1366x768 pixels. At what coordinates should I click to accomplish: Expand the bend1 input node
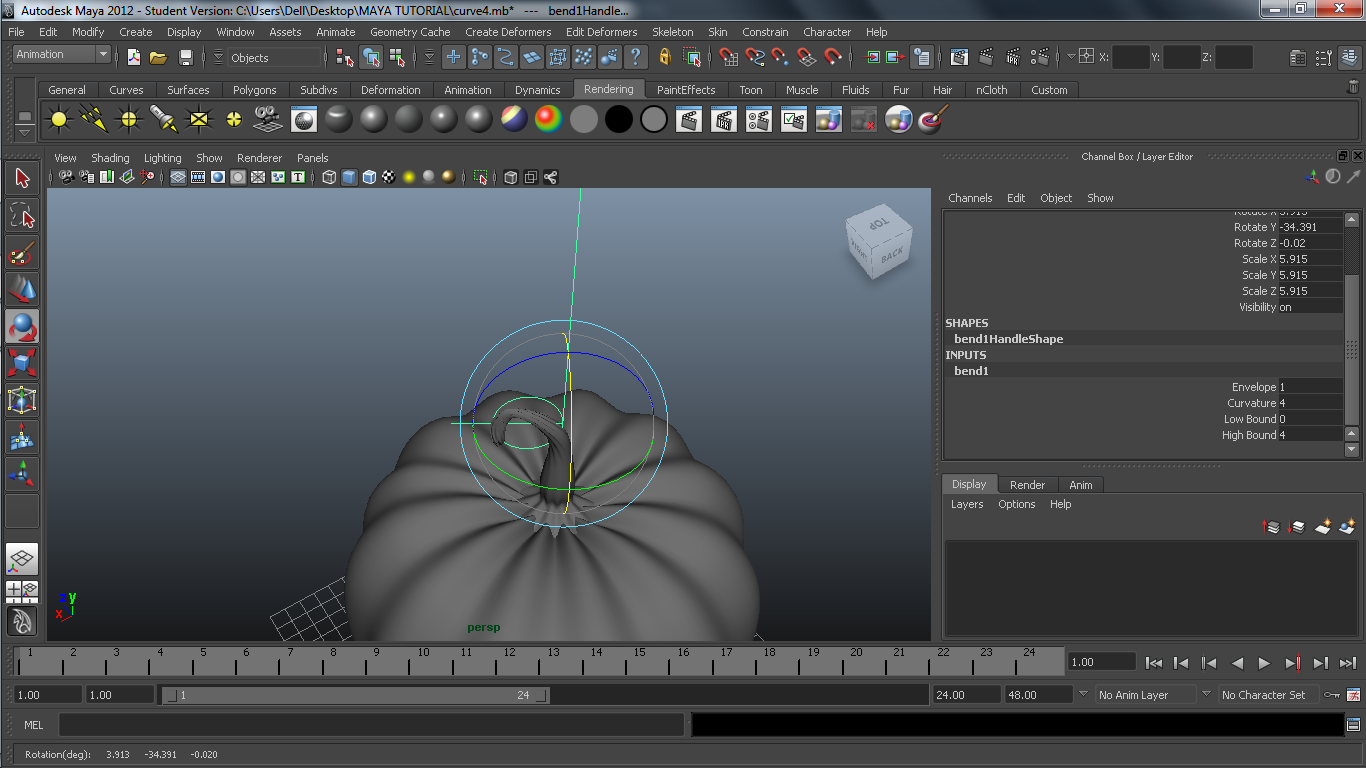pos(970,371)
